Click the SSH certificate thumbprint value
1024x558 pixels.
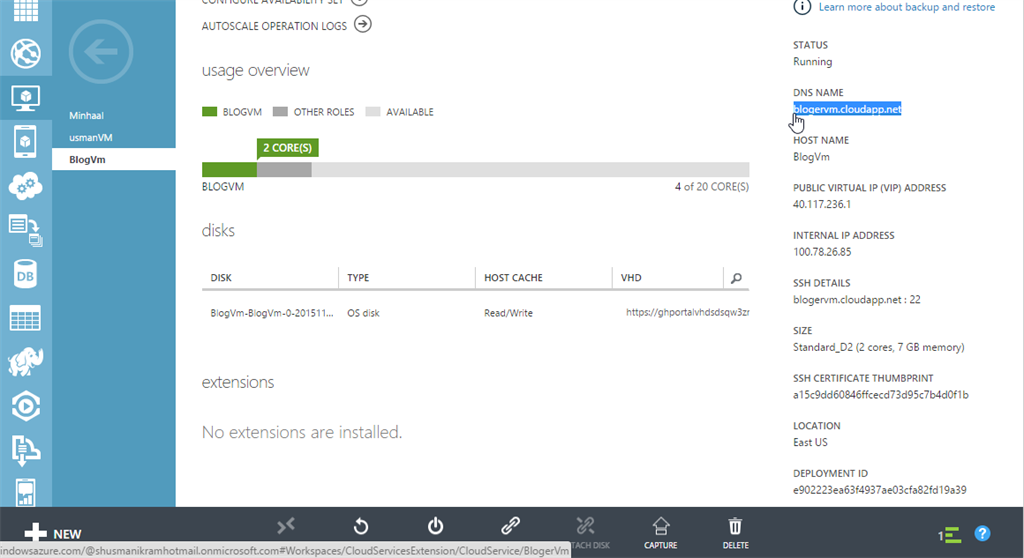click(880, 395)
